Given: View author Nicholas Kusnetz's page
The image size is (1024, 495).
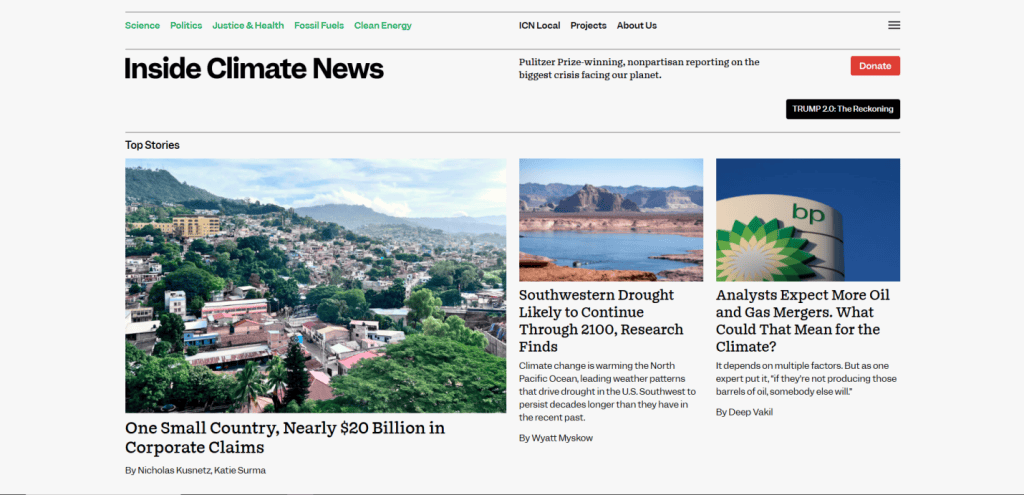Looking at the screenshot, I should pyautogui.click(x=174, y=470).
